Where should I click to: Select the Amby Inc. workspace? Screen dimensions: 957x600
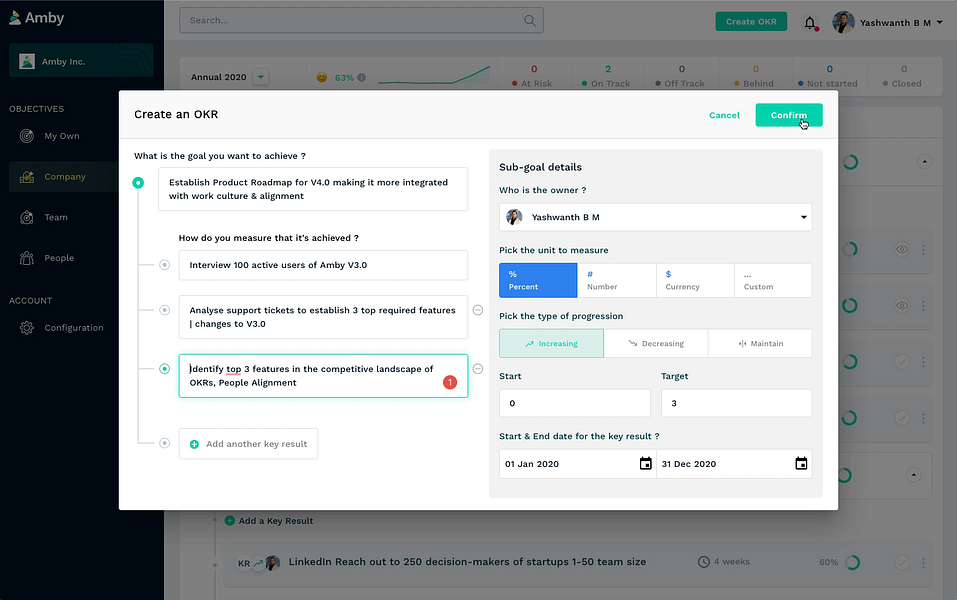(x=81, y=60)
